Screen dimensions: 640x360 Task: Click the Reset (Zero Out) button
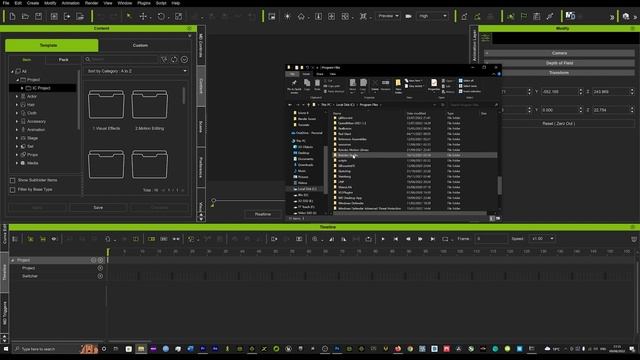pyautogui.click(x=559, y=123)
